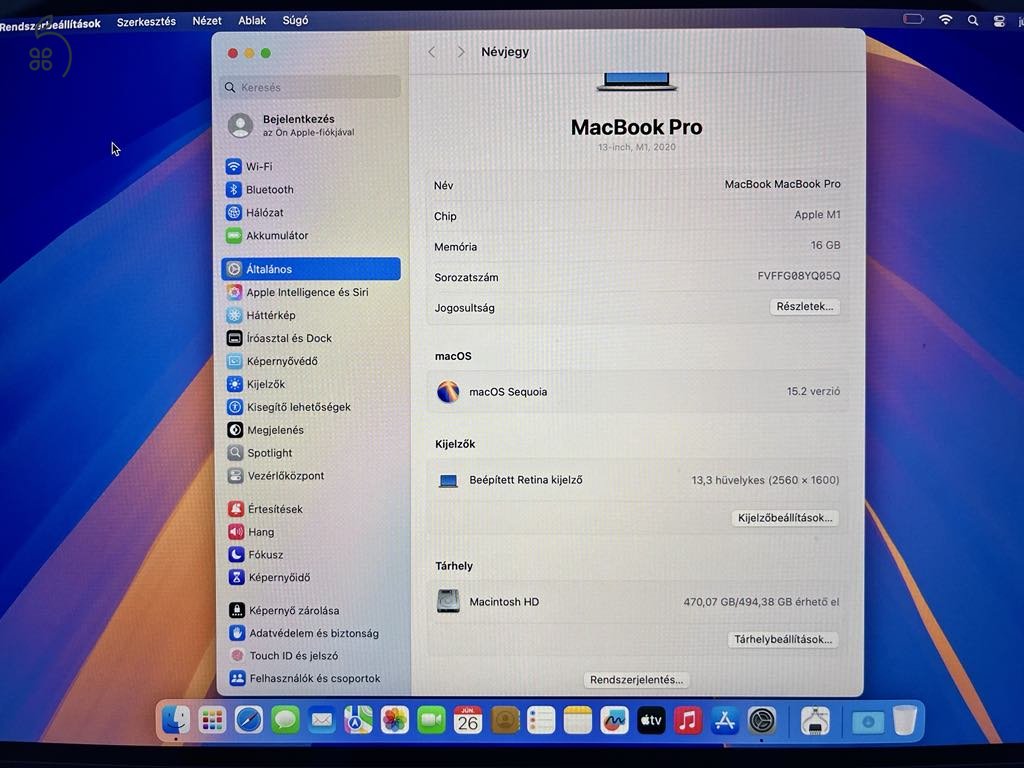Screen dimensions: 1024x768
Task: Open Háttérkép wallpaper settings
Action: (261, 315)
